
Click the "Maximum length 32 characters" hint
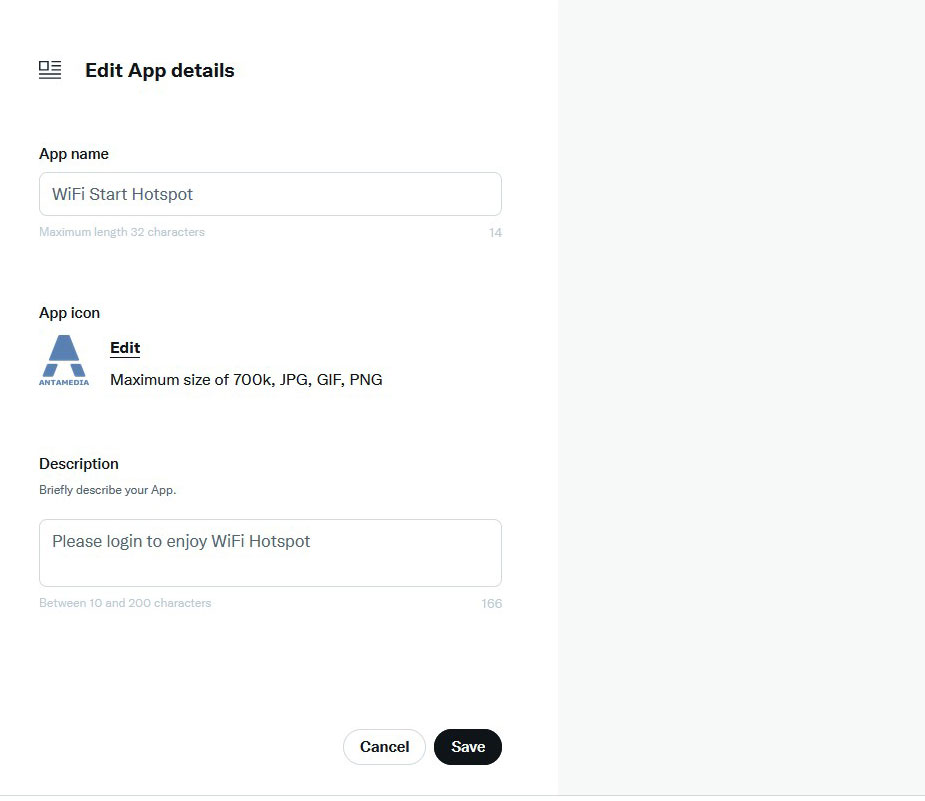click(x=122, y=232)
